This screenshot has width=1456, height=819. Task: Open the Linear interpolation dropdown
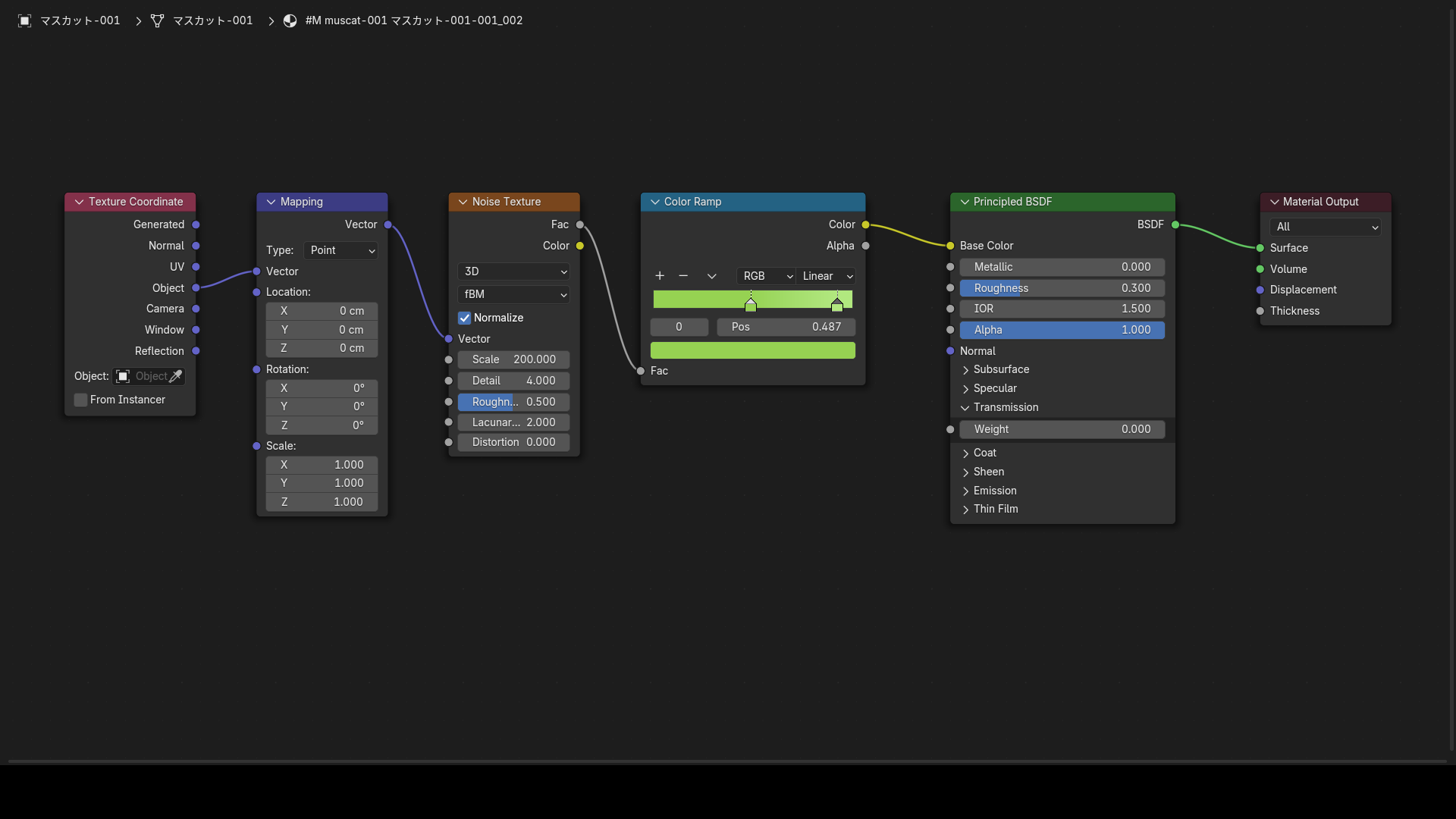tap(826, 276)
